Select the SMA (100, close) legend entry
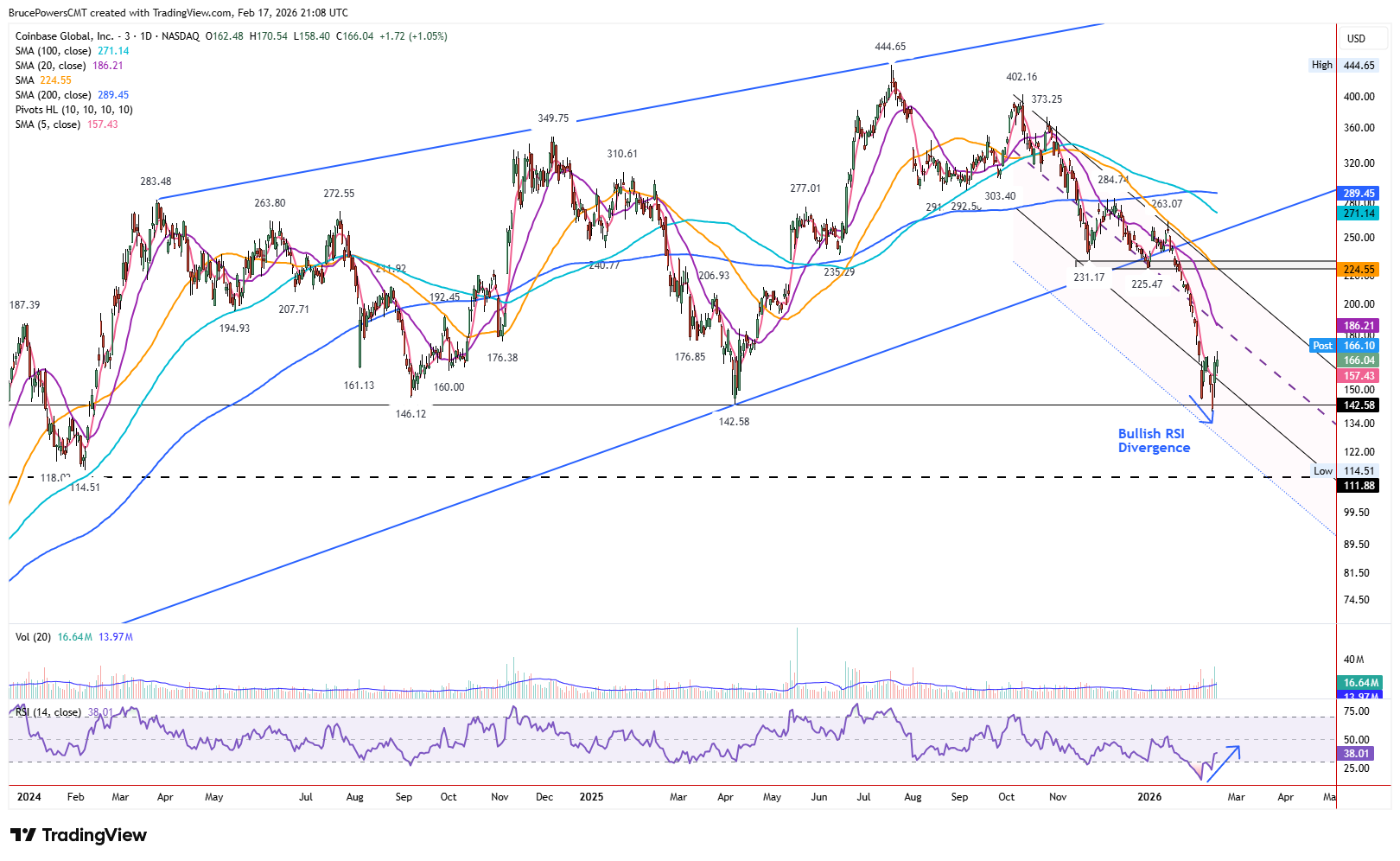Screen dimensions: 1400x861 (72, 51)
